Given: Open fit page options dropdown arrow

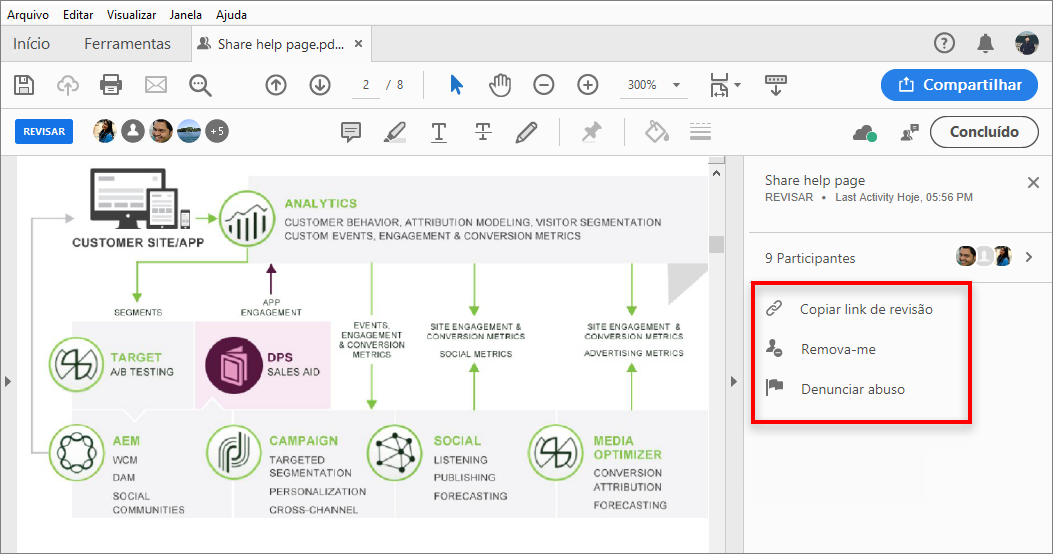Looking at the screenshot, I should coord(737,85).
